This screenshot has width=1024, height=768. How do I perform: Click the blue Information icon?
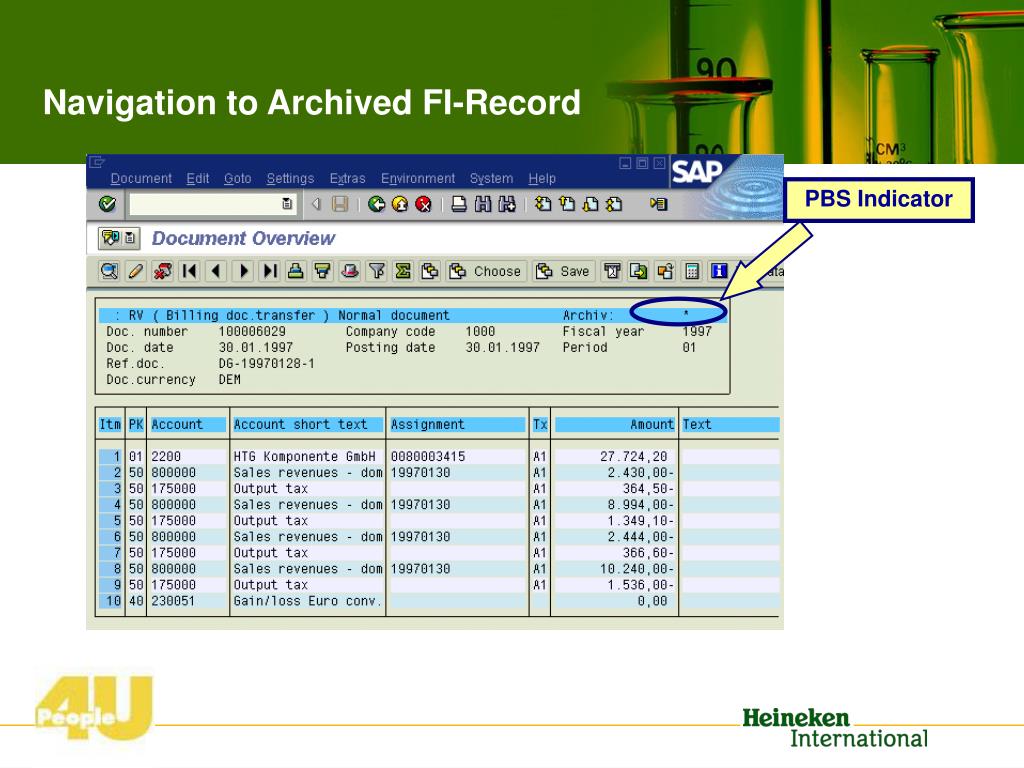coord(719,270)
